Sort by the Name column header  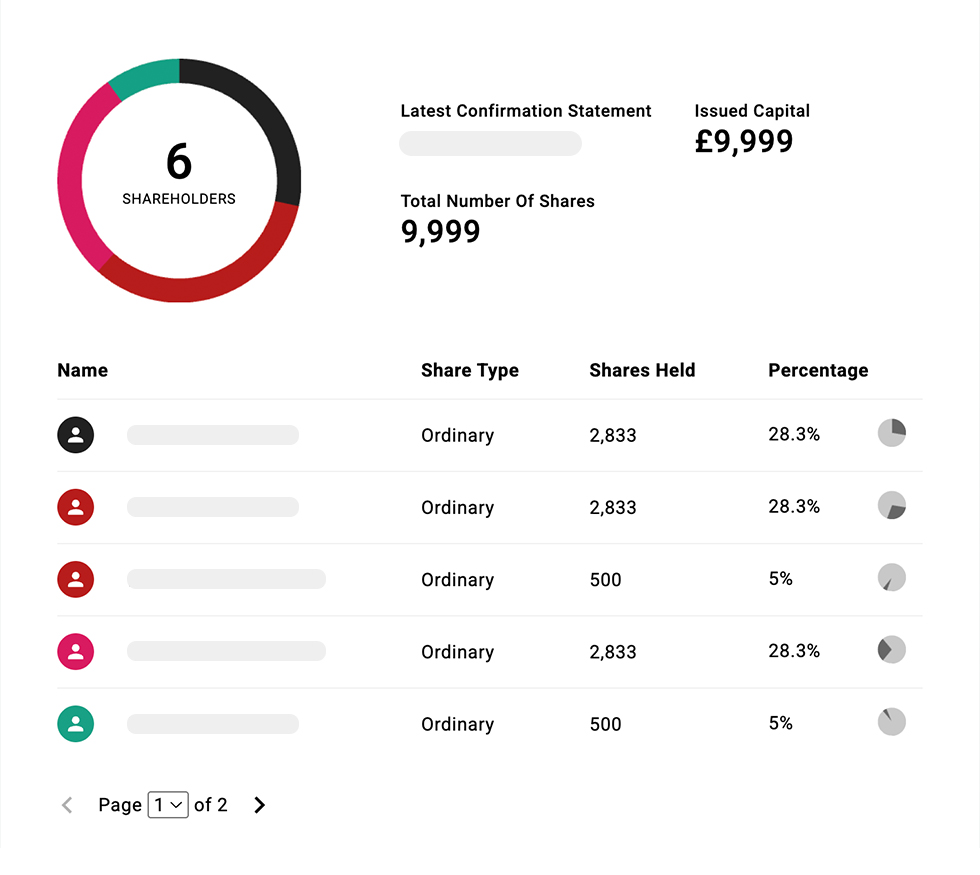[x=83, y=370]
